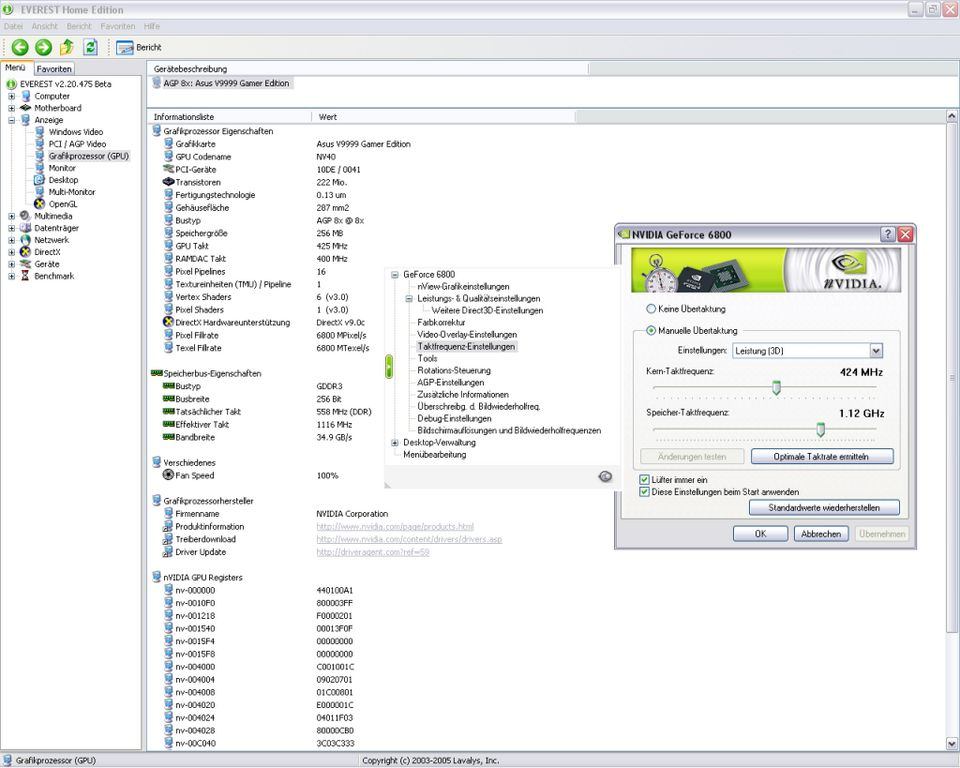Click Optimale Taktrate ermitteln button
This screenshot has width=960, height=768.
click(822, 456)
